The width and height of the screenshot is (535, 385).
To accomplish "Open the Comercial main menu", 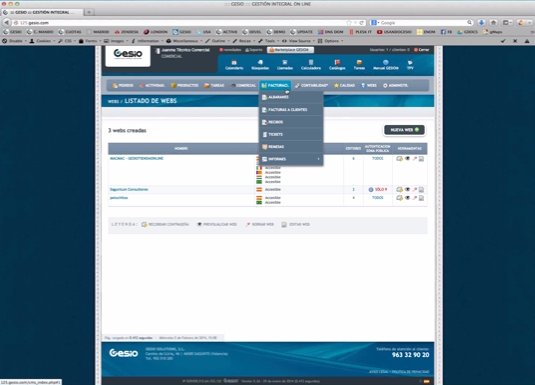I will tap(243, 85).
